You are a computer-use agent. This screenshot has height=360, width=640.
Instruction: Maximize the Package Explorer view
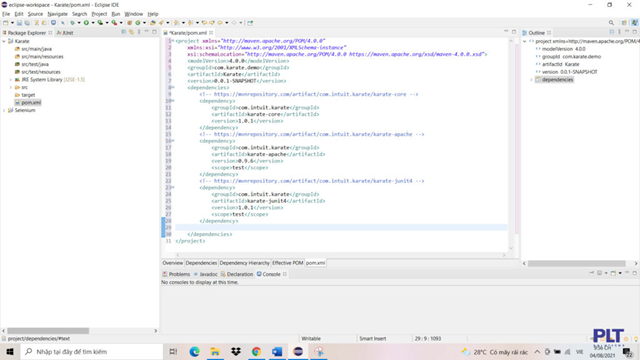click(x=154, y=32)
